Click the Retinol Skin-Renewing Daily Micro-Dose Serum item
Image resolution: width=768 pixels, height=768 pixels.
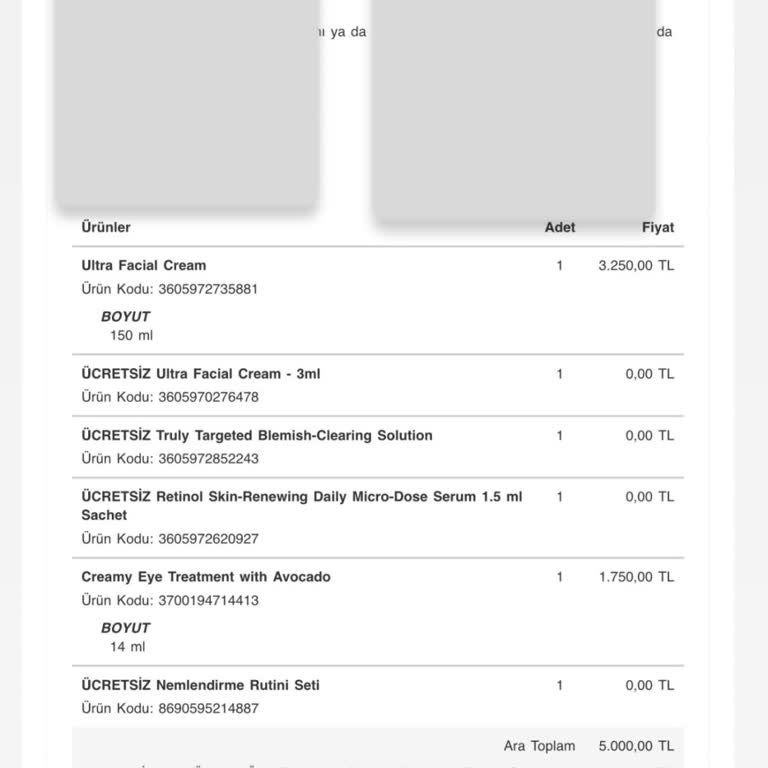301,497
